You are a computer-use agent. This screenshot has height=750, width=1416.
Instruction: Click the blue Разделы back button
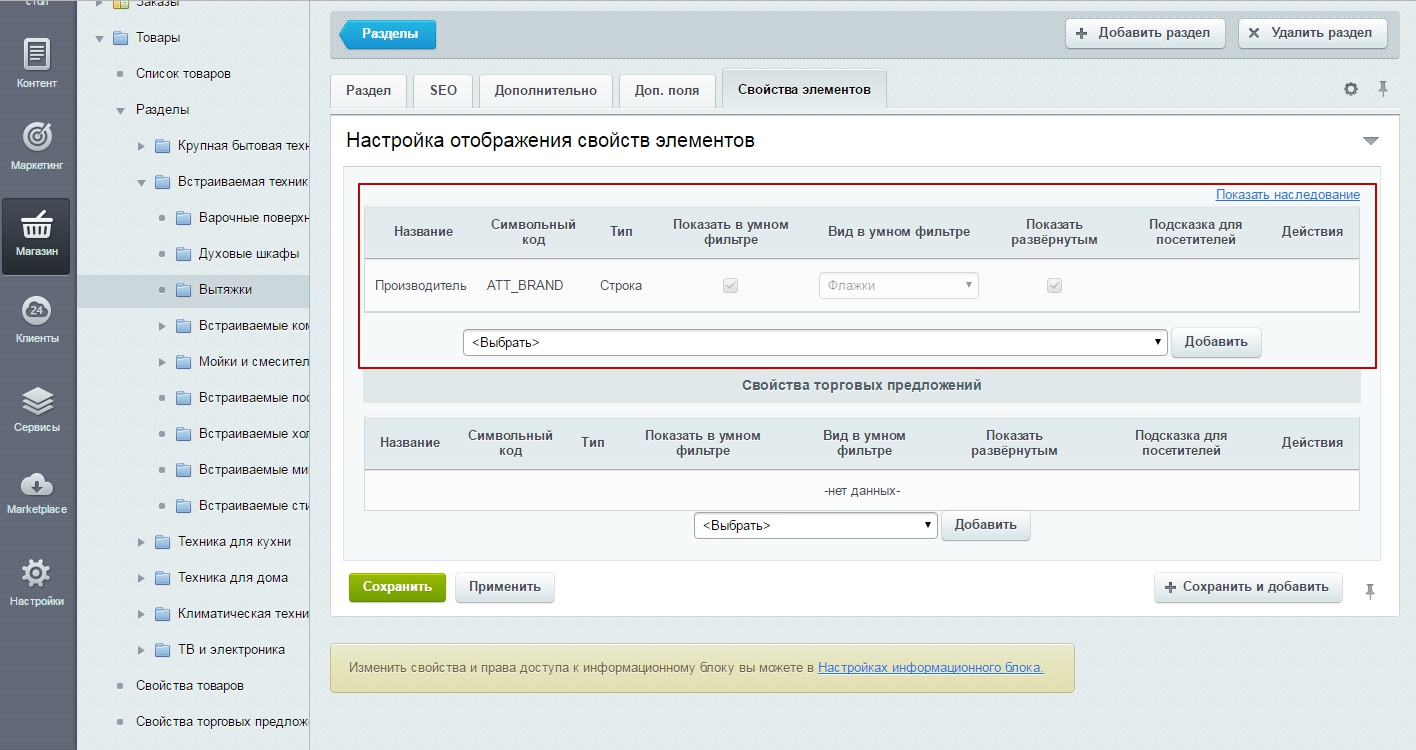point(388,33)
